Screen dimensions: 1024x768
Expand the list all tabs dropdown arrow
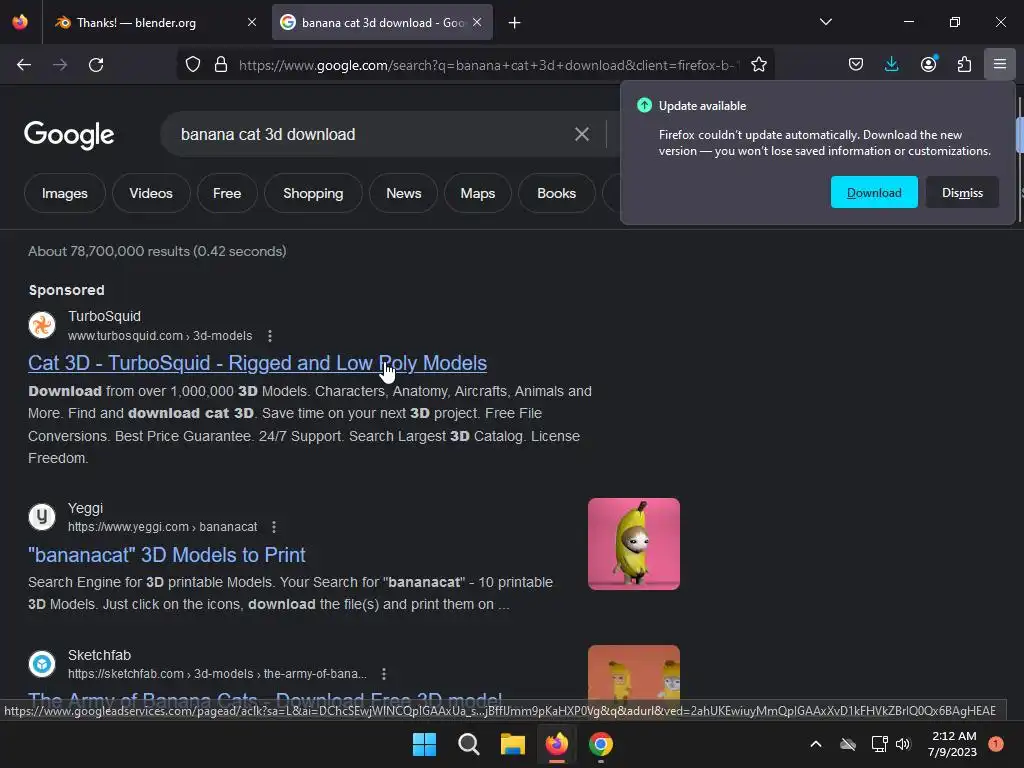[825, 22]
